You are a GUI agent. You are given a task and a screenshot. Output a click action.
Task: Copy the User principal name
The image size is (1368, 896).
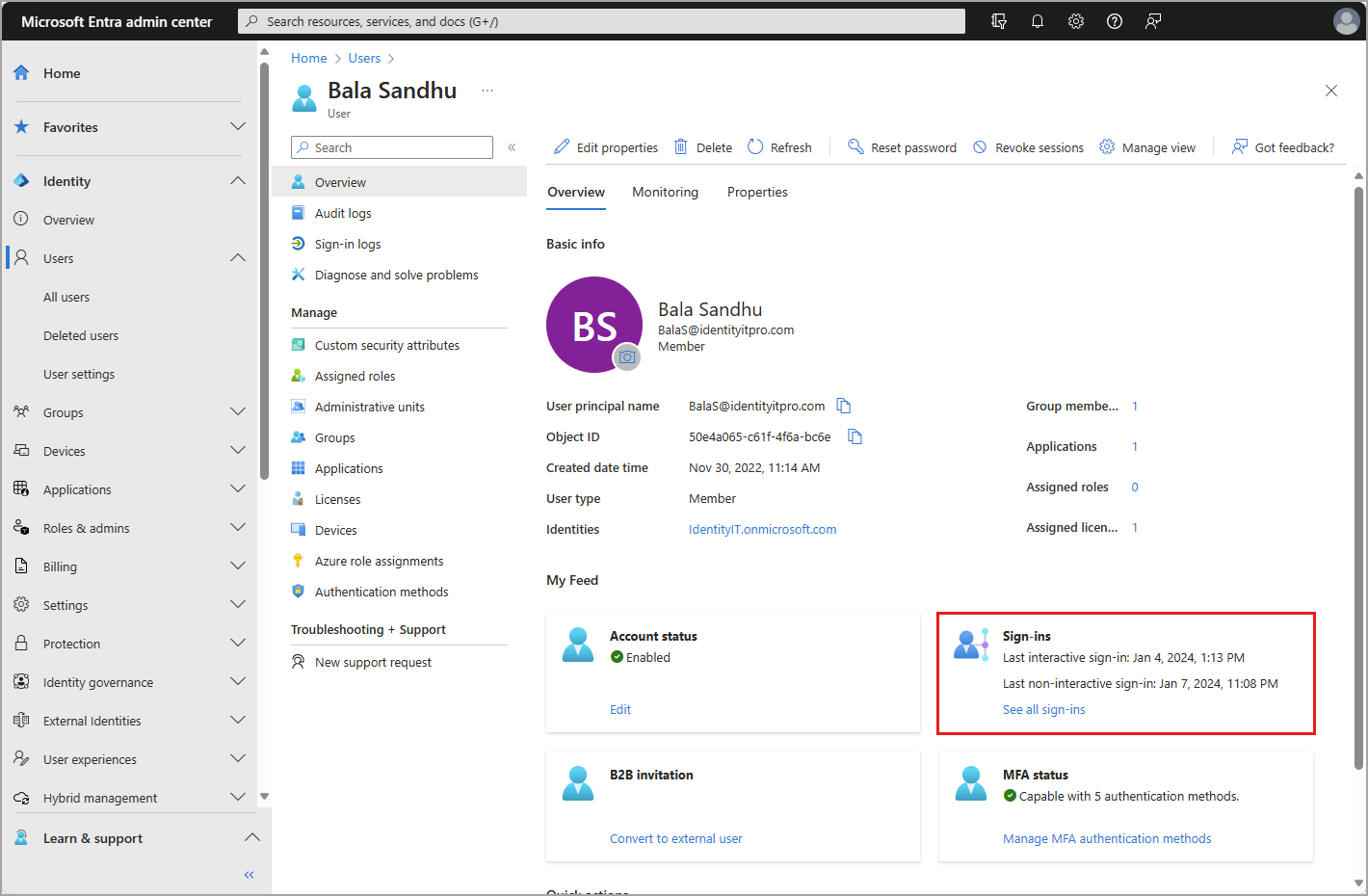tap(844, 406)
